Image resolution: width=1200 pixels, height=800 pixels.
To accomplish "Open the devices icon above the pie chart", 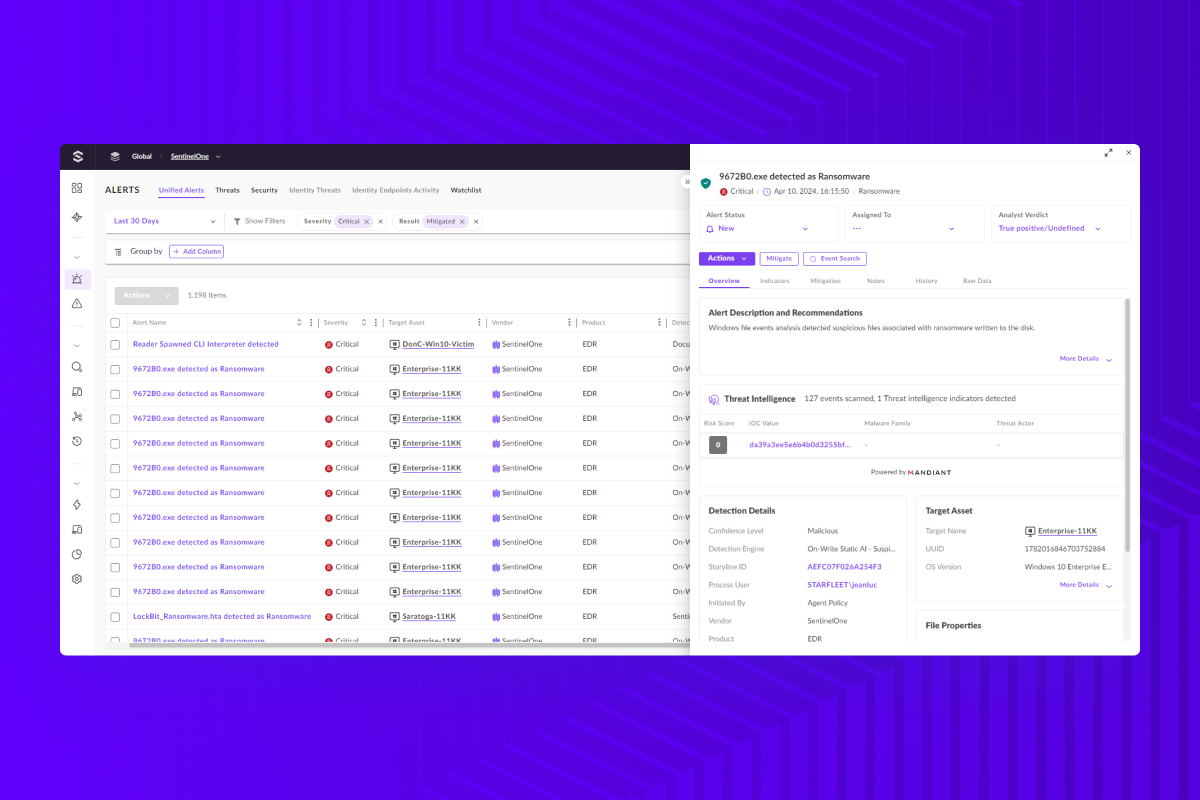I will pyautogui.click(x=77, y=530).
